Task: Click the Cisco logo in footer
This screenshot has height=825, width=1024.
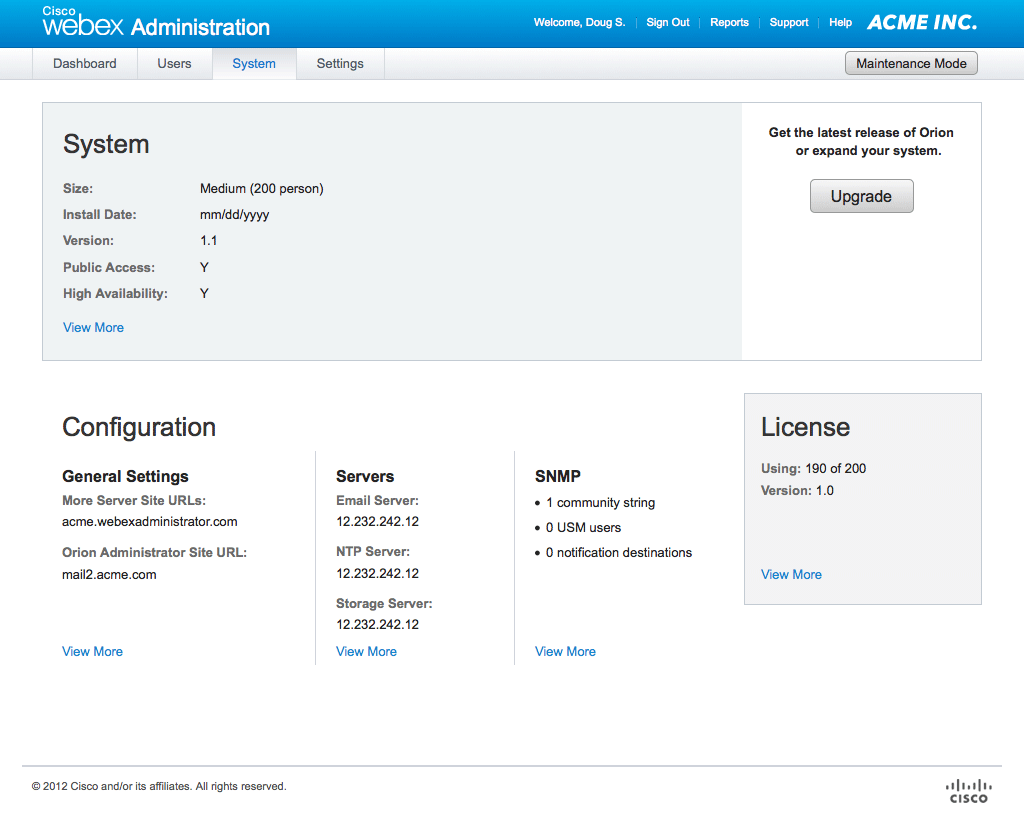Action: point(967,790)
